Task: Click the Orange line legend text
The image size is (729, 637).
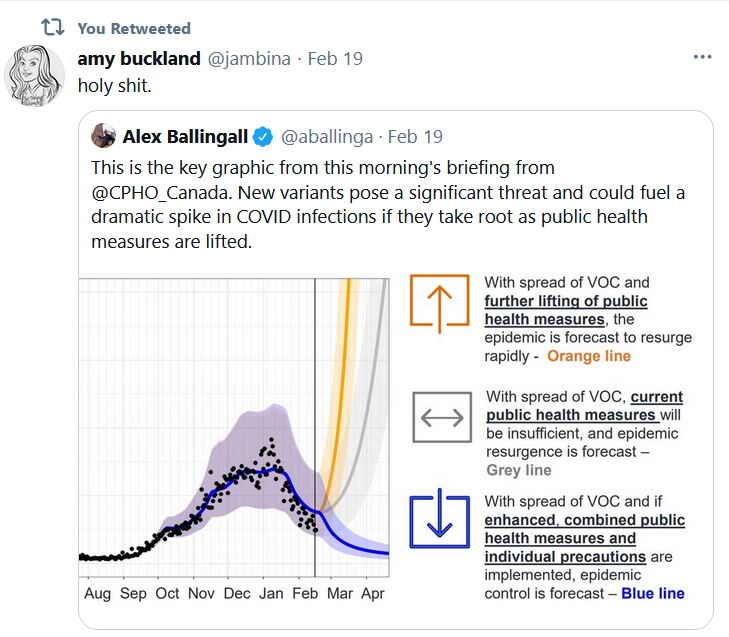Action: tap(589, 356)
